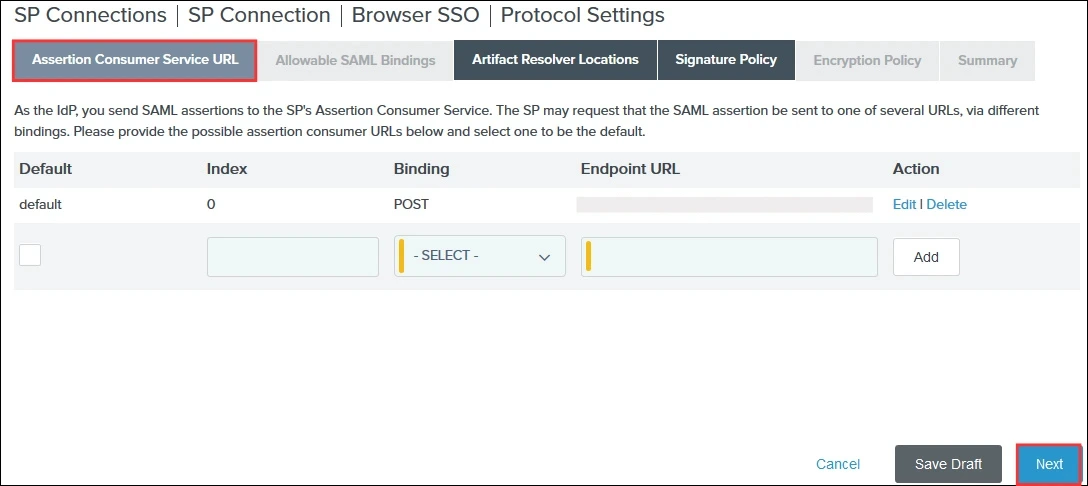Viewport: 1088px width, 486px height.
Task: Expand the Binding "- SELECT -" dropdown
Action: pyautogui.click(x=480, y=257)
